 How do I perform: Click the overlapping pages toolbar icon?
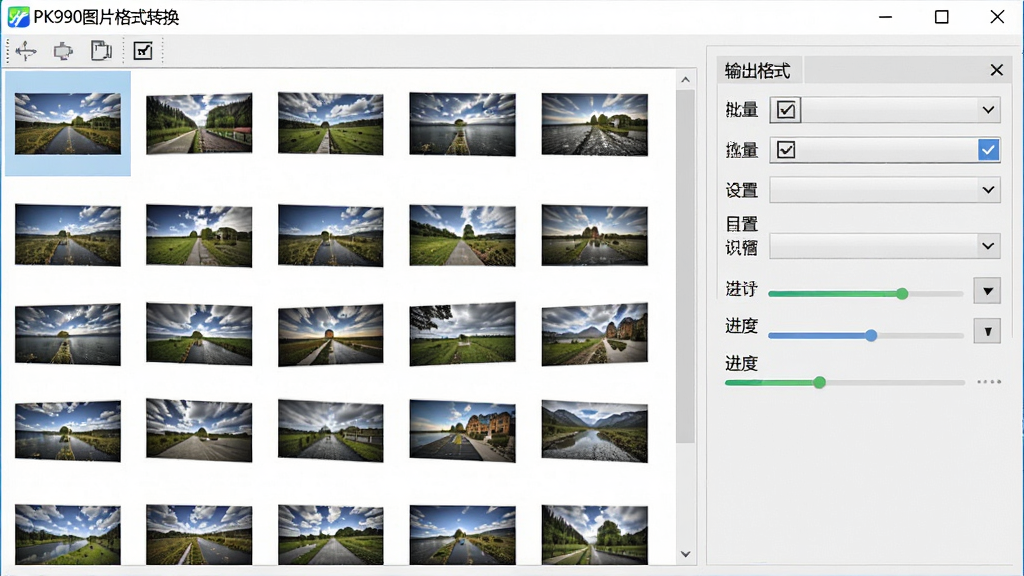[101, 51]
